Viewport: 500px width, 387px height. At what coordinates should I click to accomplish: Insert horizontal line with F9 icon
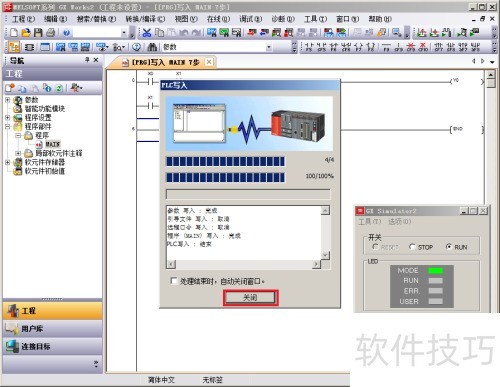(386, 47)
